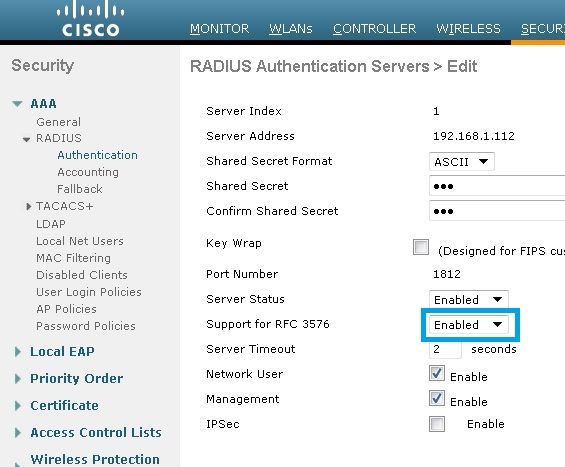This screenshot has height=467, width=565.
Task: Open RADIUS Accounting page
Action: click(88, 172)
